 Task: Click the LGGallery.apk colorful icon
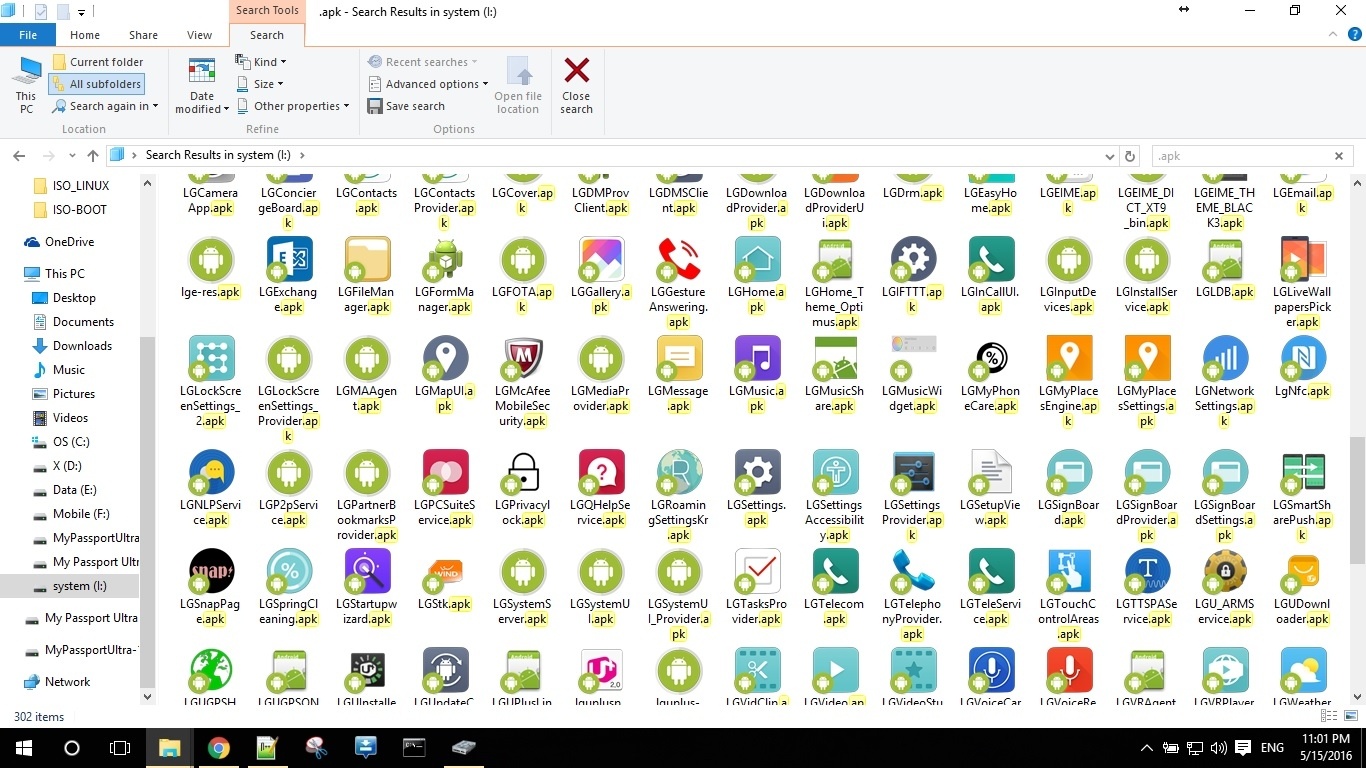[601, 260]
